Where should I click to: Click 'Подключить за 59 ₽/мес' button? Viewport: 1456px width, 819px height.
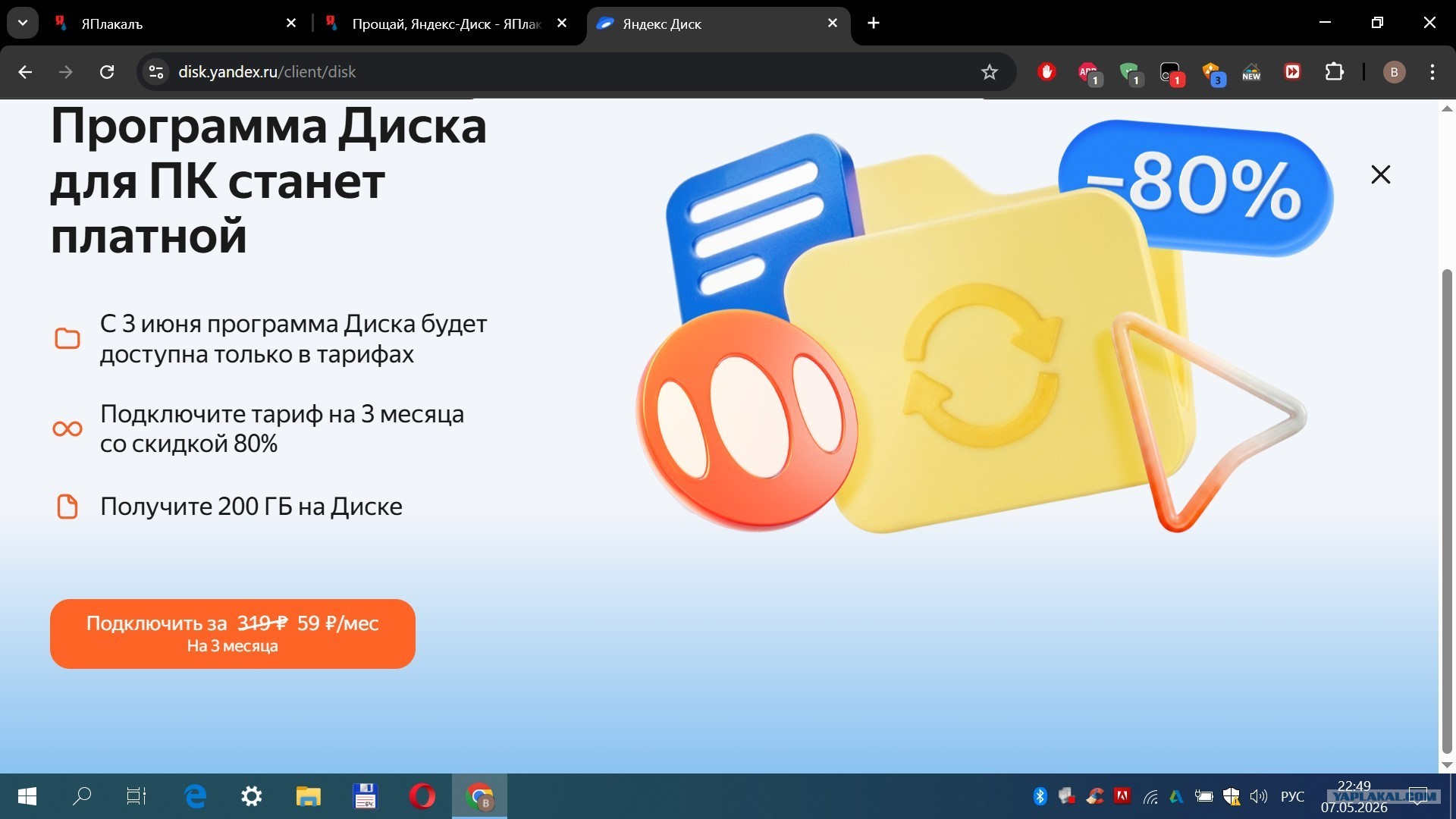pos(233,634)
